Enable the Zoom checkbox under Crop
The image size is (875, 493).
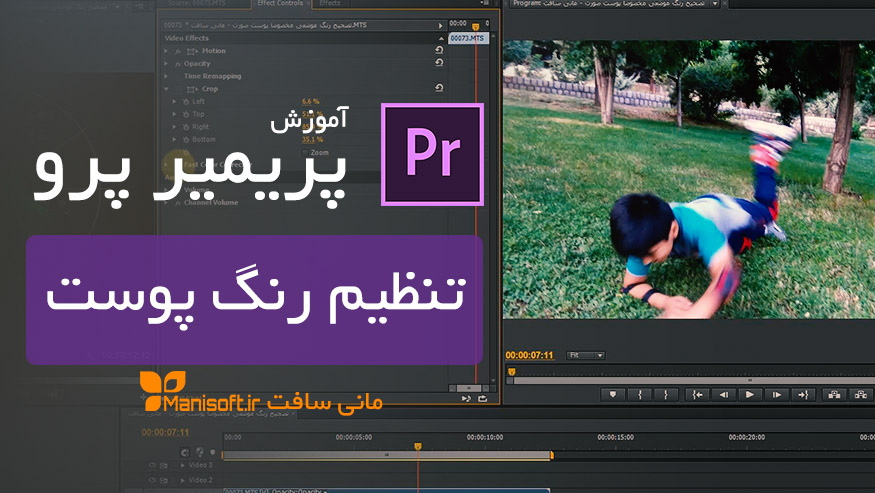coord(305,152)
